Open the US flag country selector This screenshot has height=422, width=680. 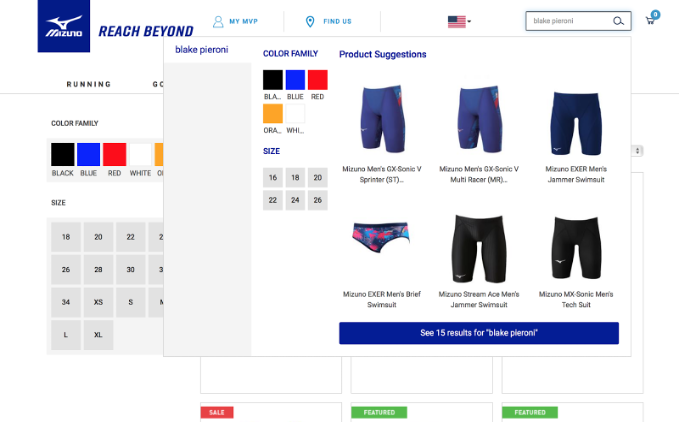459,21
